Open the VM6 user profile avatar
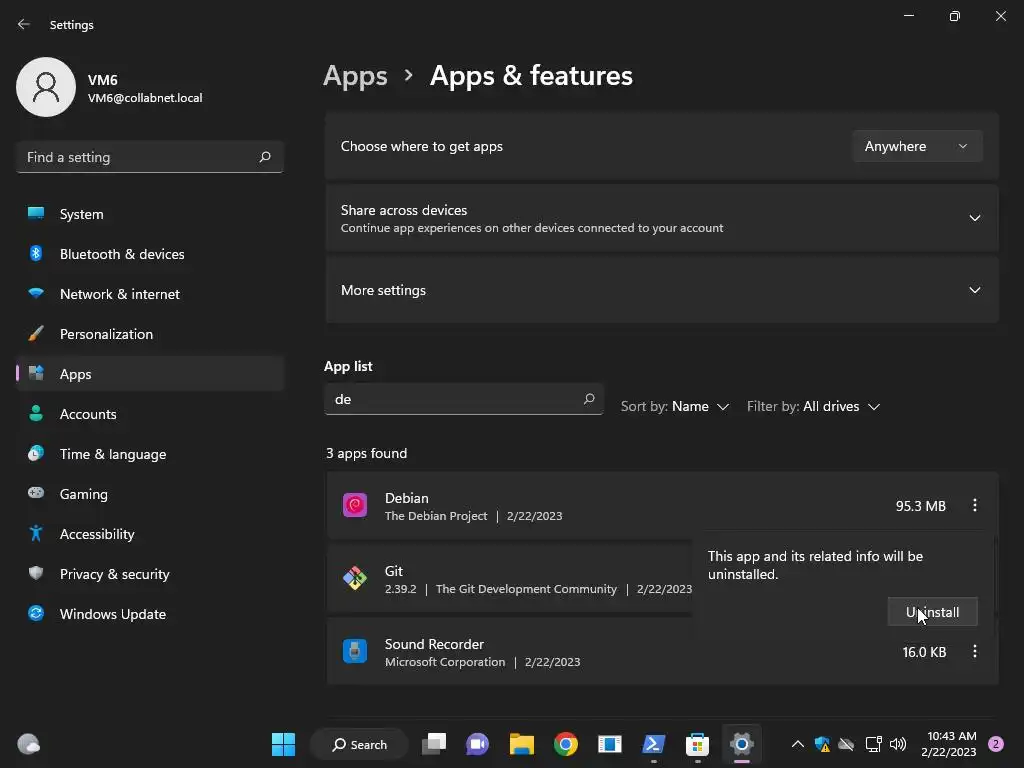 pos(46,87)
